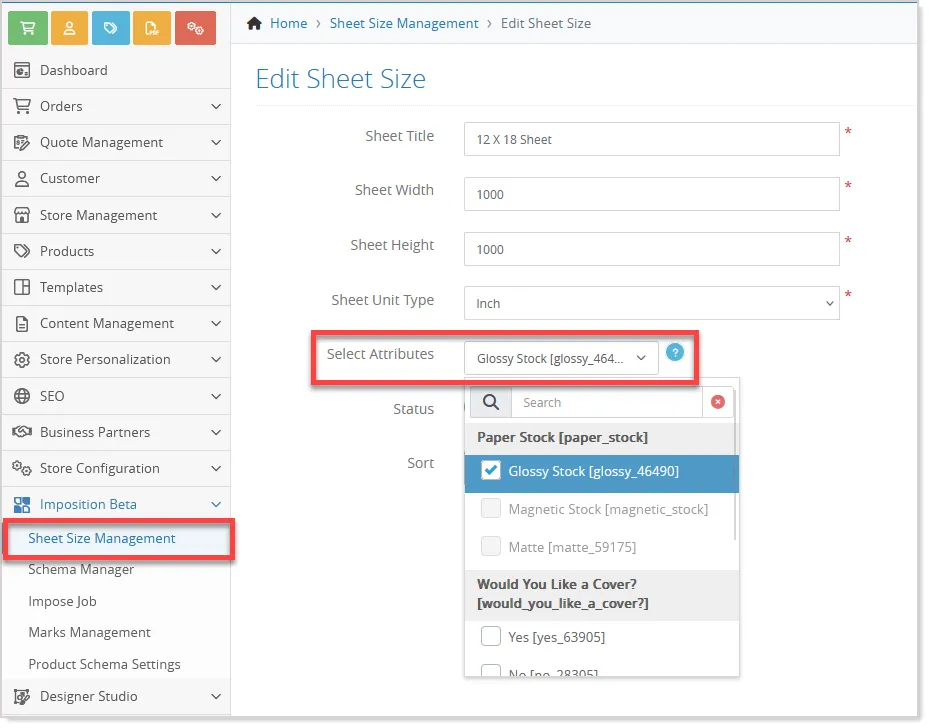
Task: Click the green shopping cart icon
Action: [x=28, y=28]
